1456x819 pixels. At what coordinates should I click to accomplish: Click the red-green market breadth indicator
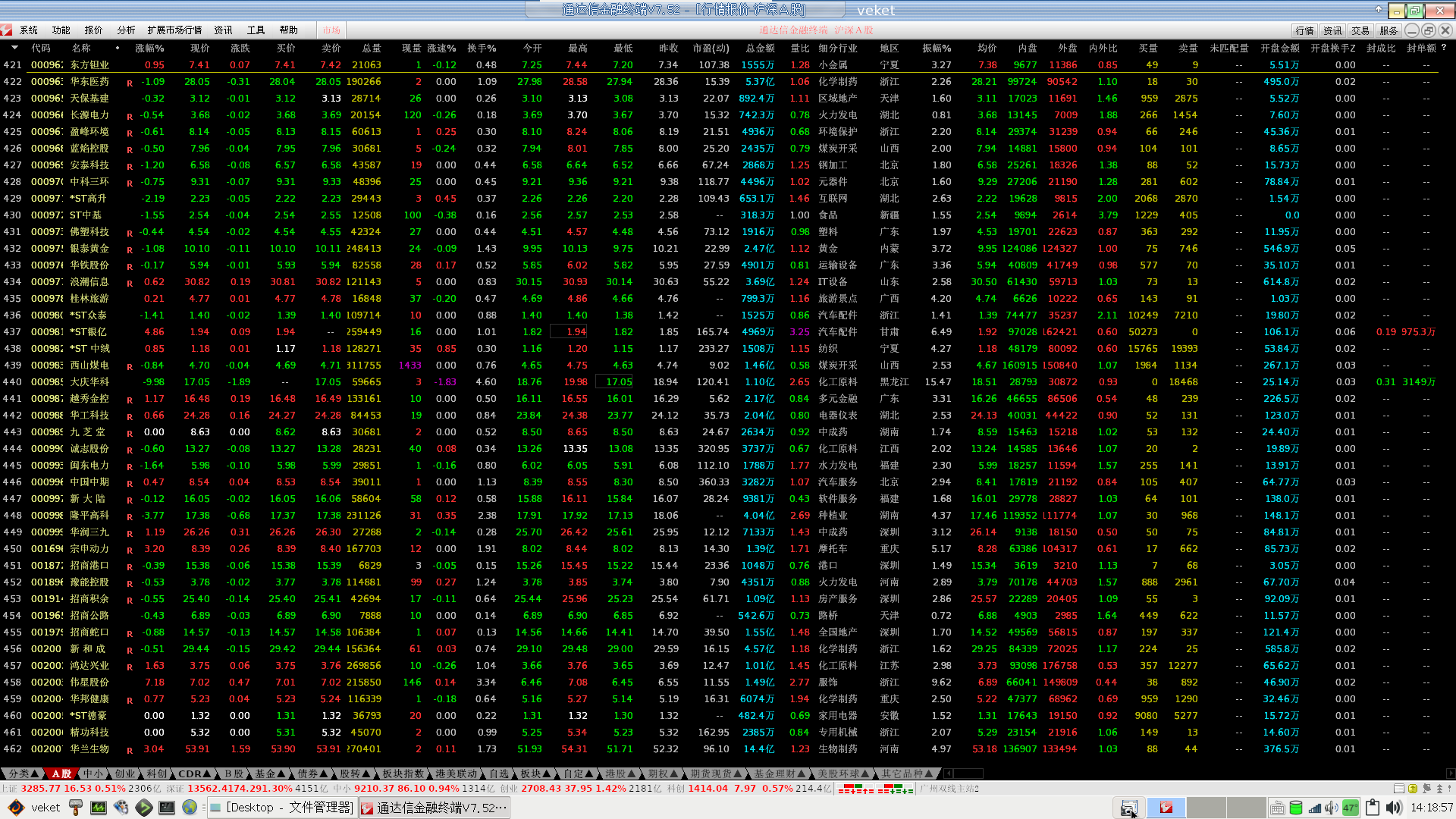point(876,789)
